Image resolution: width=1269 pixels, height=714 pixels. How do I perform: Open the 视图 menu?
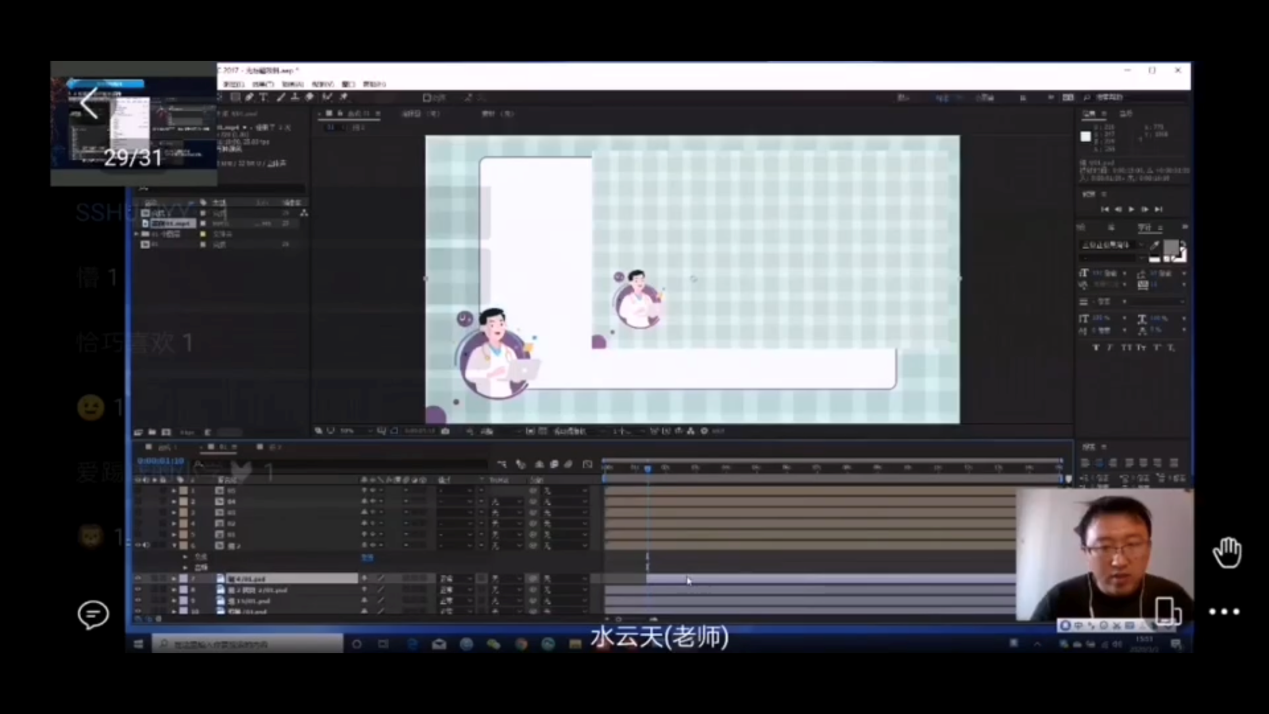coord(322,85)
